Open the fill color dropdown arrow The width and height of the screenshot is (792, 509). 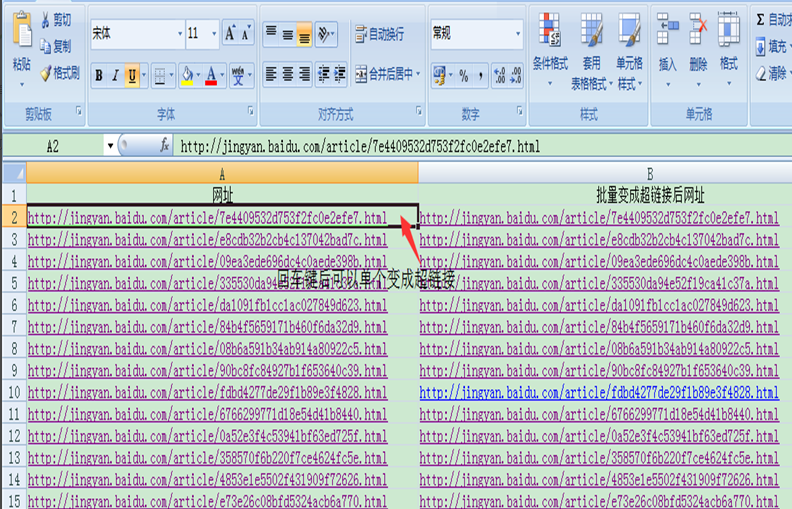pyautogui.click(x=198, y=76)
